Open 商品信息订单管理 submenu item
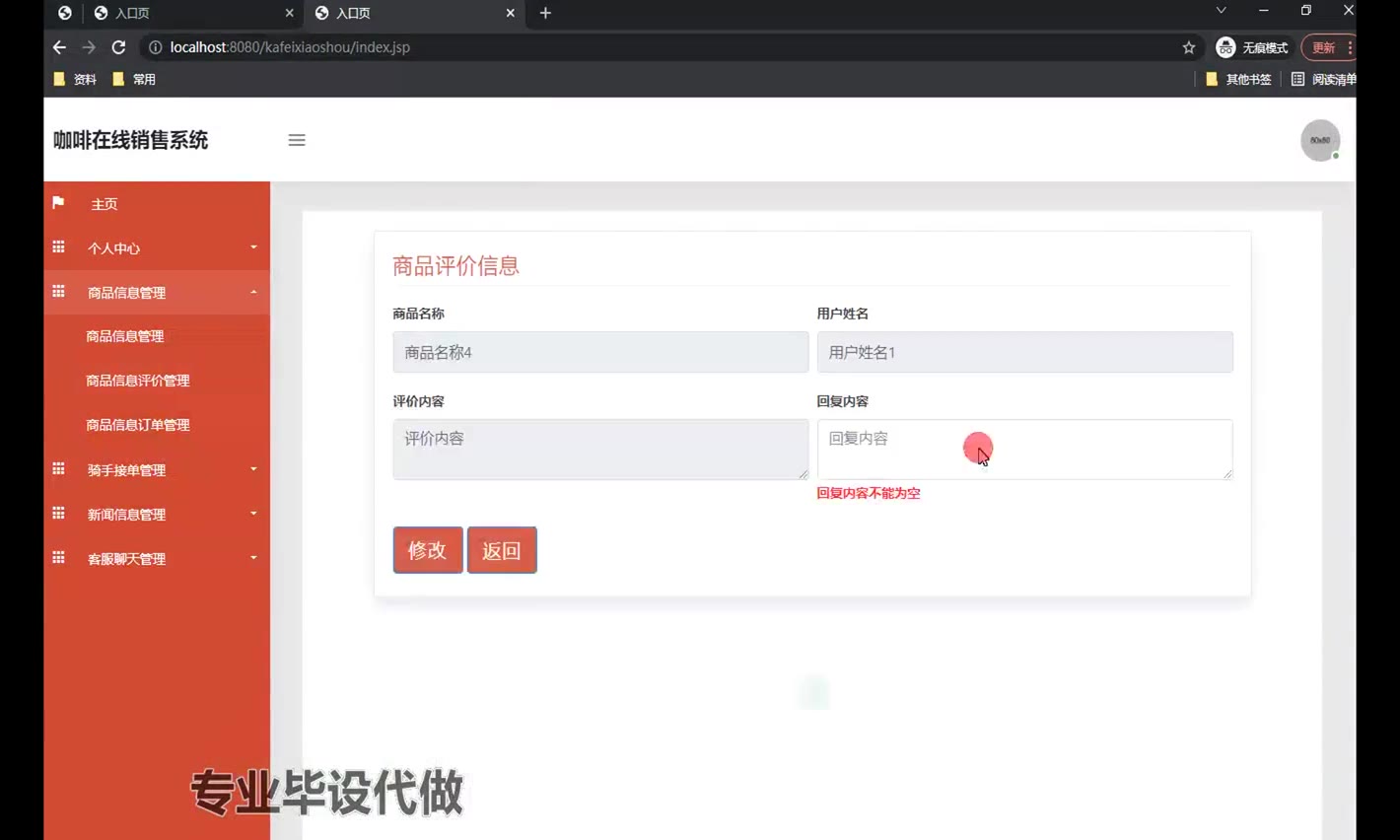 [138, 425]
